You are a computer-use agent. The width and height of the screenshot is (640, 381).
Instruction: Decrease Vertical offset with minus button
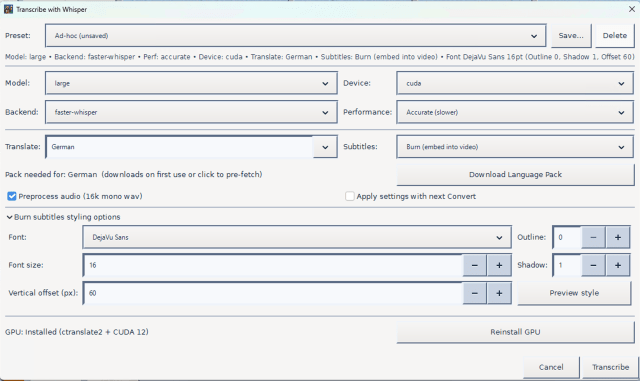point(474,293)
